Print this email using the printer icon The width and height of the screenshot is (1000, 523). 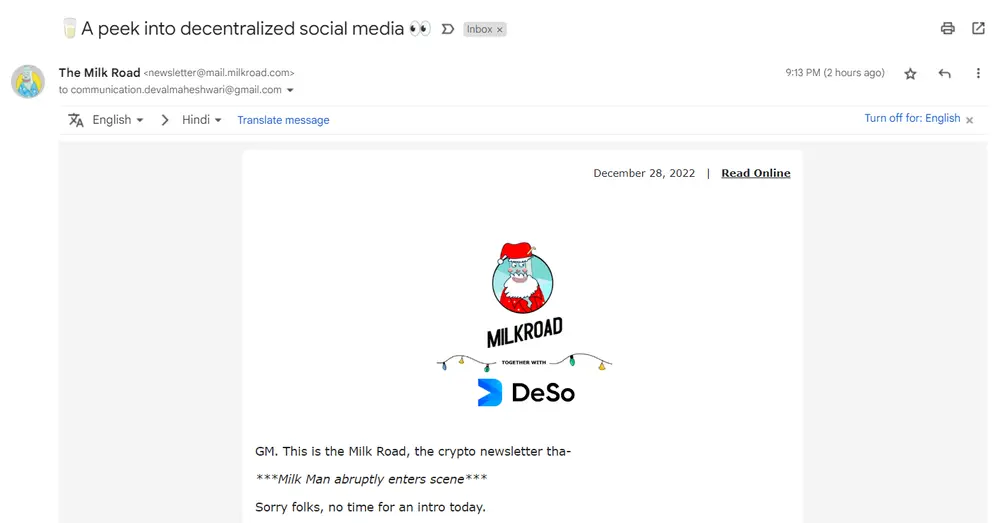pyautogui.click(x=948, y=28)
